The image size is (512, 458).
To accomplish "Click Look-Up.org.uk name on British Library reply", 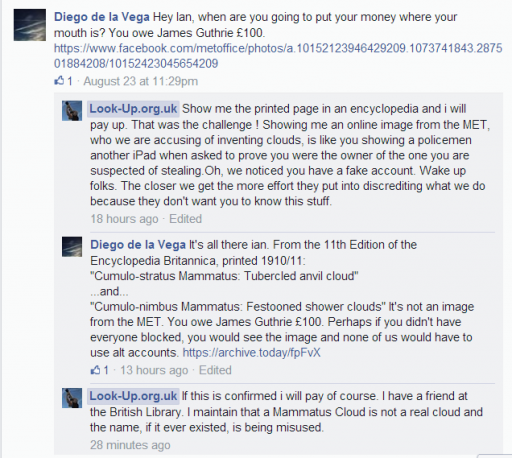I will [133, 396].
